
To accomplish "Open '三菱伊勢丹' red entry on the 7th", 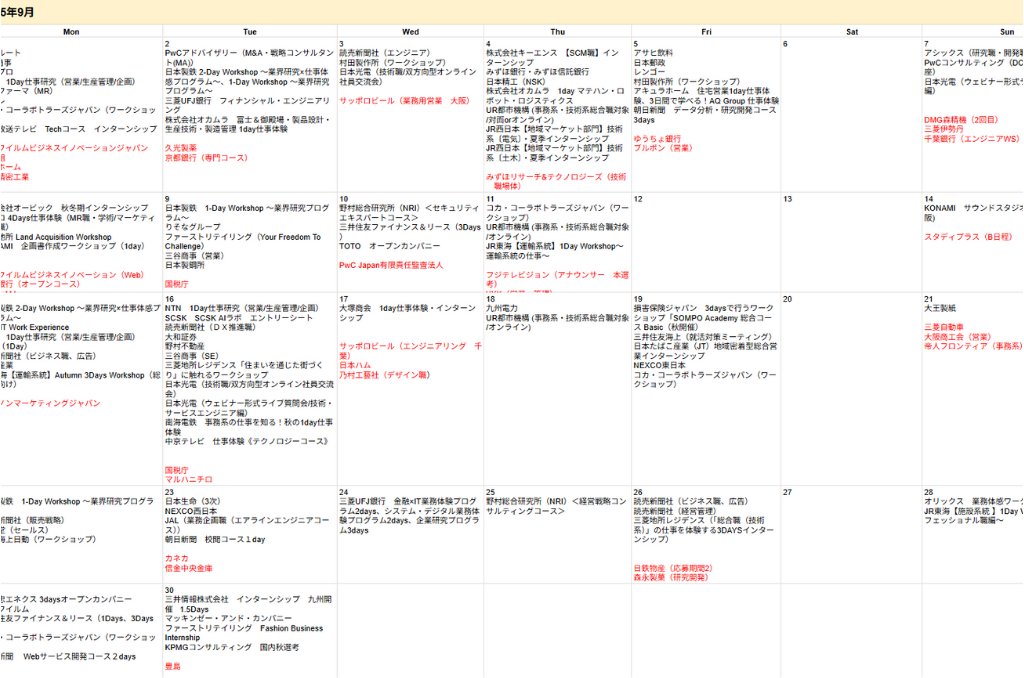I will tap(944, 129).
